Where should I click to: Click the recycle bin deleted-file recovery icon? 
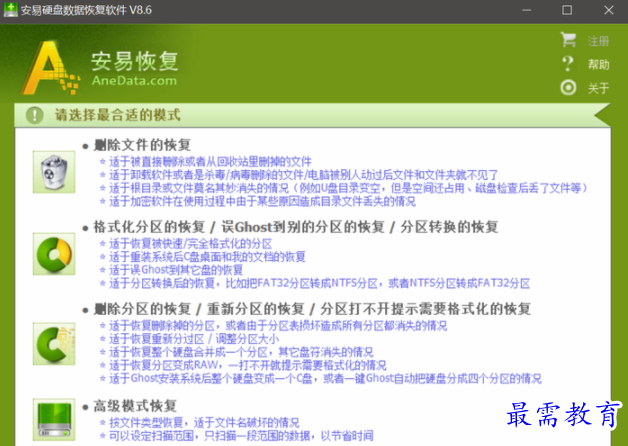point(54,172)
